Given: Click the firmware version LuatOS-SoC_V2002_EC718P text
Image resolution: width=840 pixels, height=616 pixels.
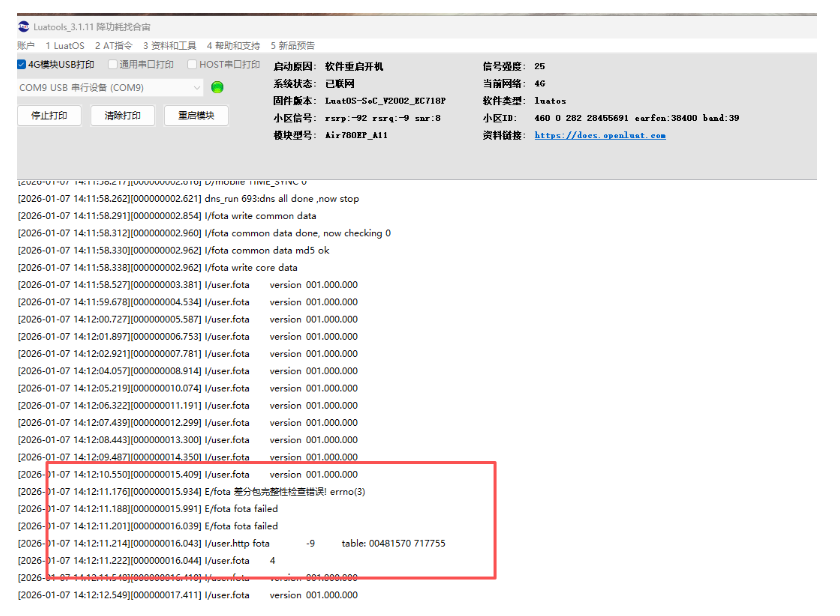Looking at the screenshot, I should [x=385, y=101].
